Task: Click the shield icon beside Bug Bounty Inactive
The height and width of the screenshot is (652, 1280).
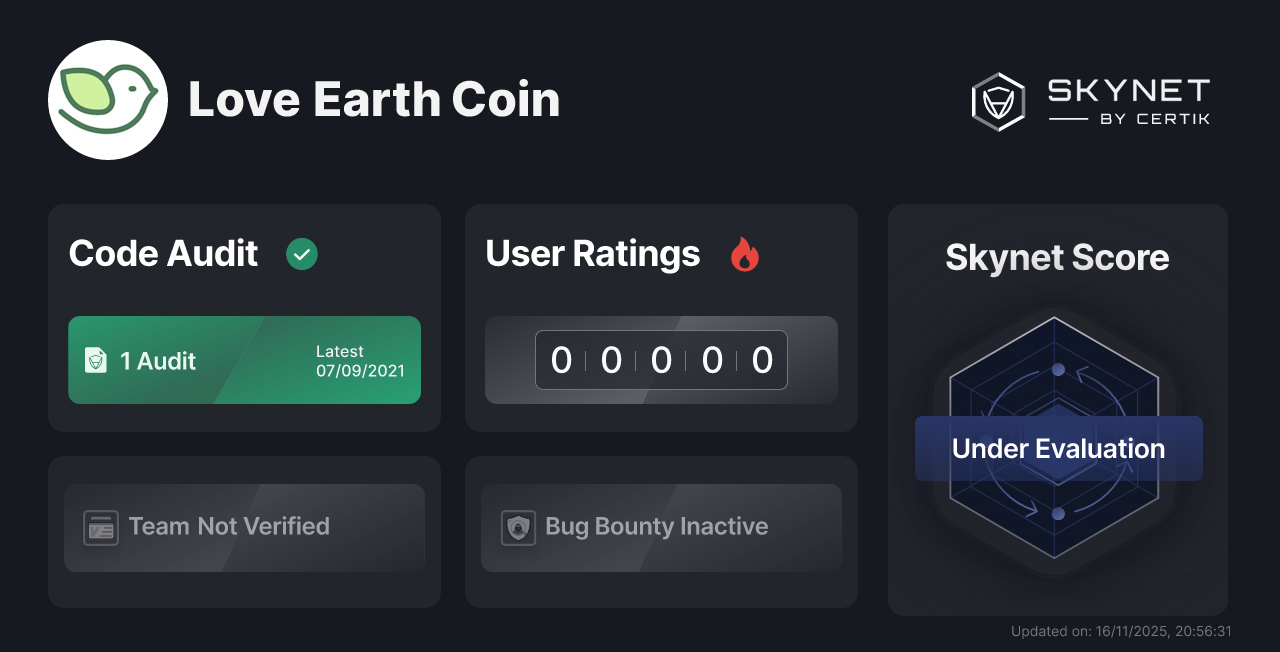Action: click(517, 527)
